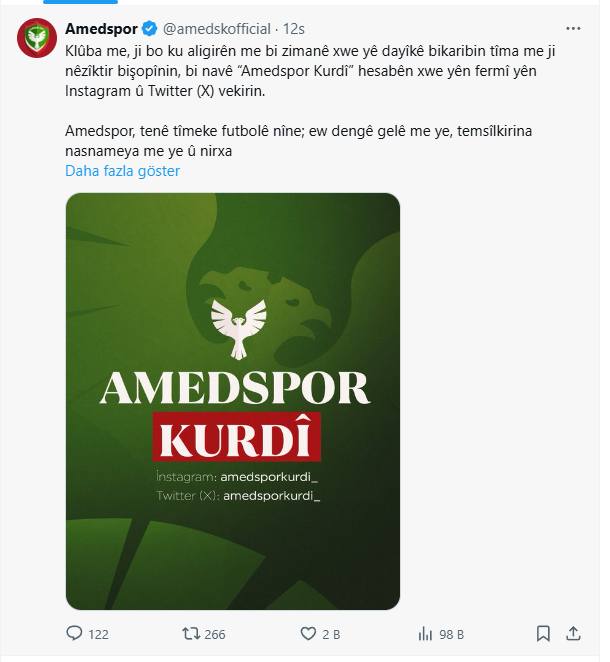Open the three-dot more options menu
The image size is (610, 662).
pos(573,28)
